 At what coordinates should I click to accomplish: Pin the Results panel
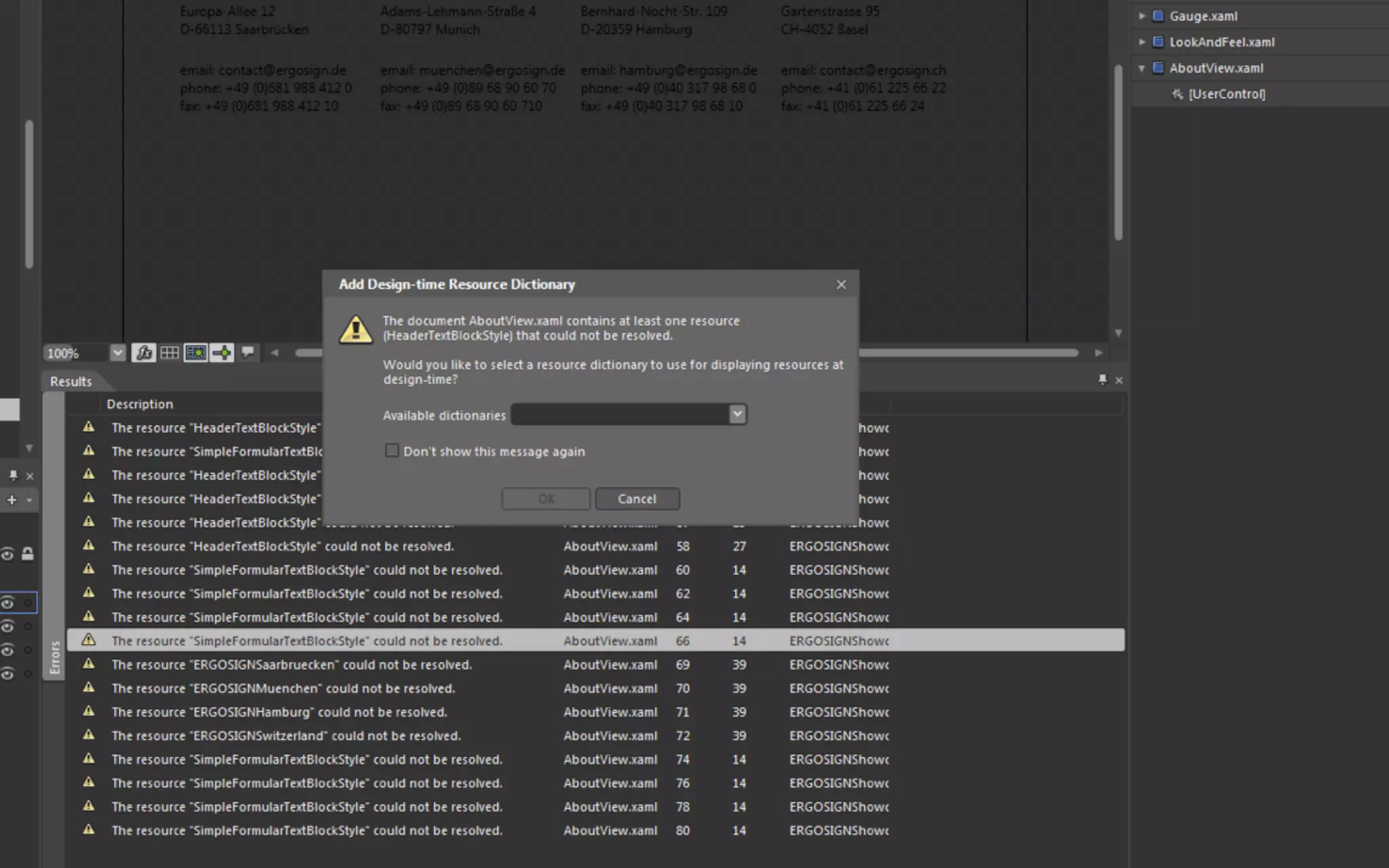(1102, 380)
